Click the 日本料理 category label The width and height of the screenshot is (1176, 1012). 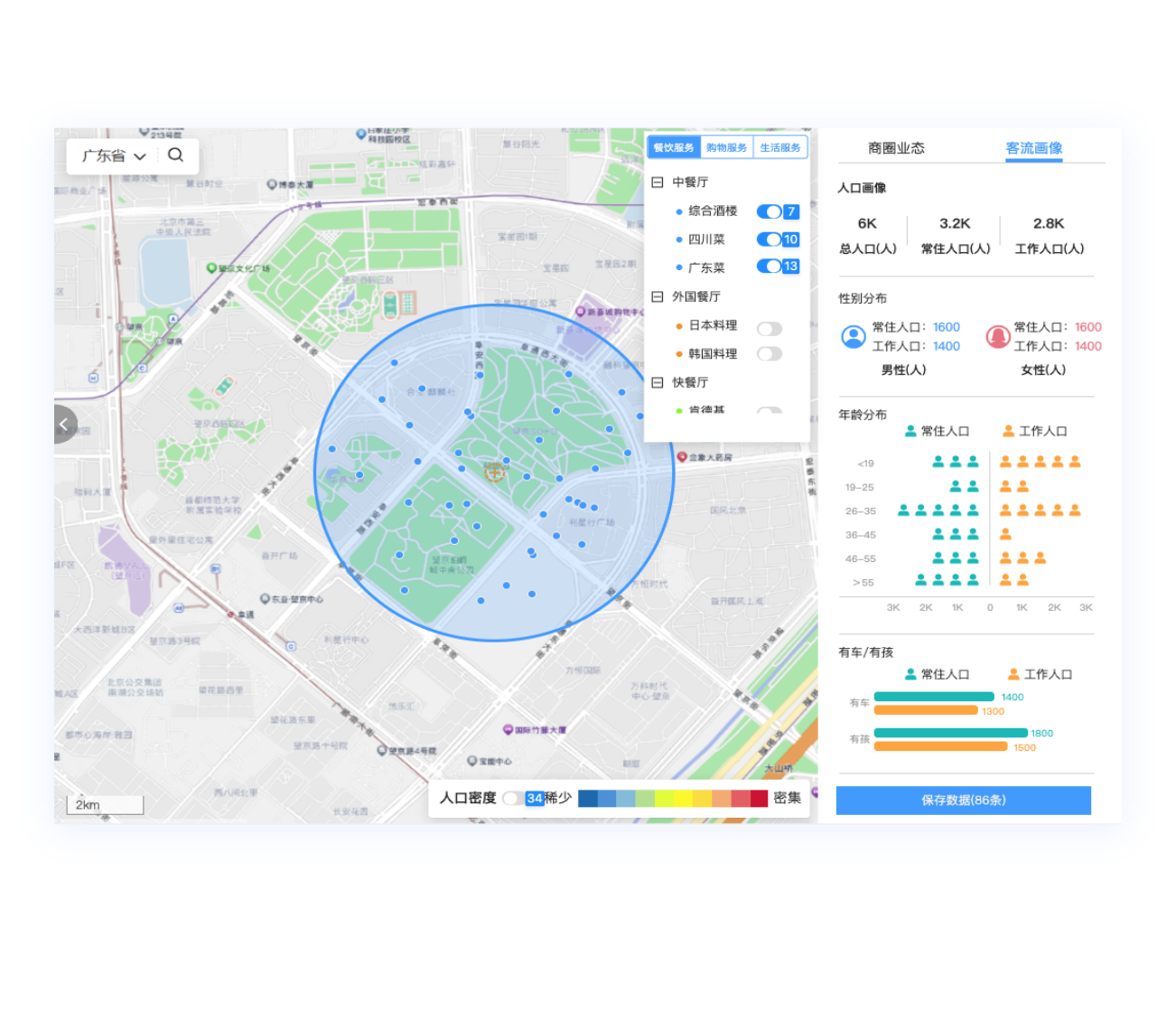713,325
